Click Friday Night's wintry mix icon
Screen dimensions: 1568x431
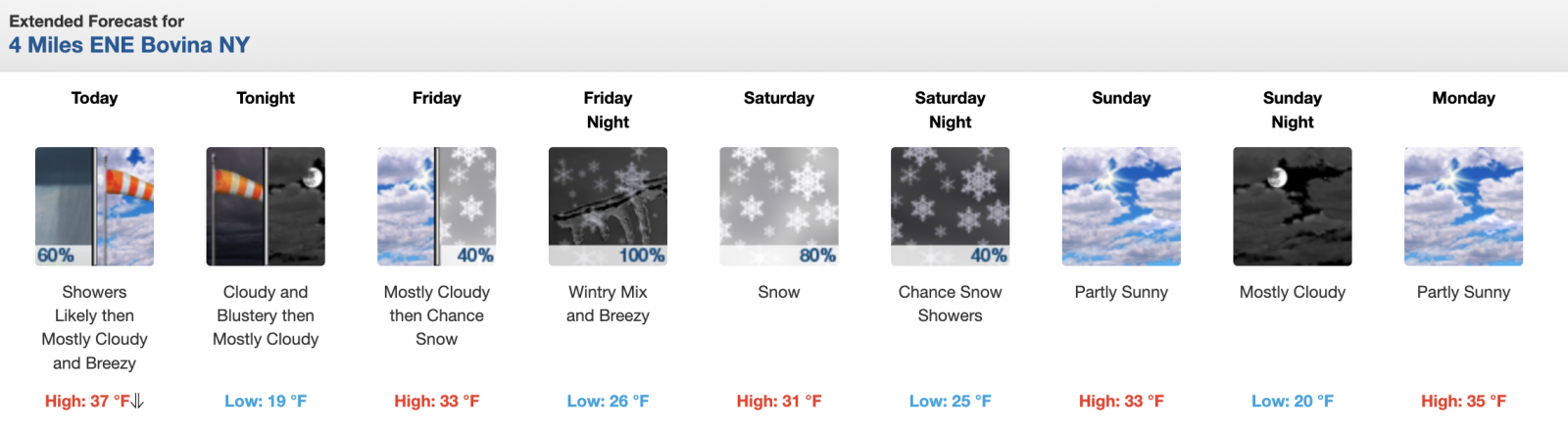click(608, 207)
